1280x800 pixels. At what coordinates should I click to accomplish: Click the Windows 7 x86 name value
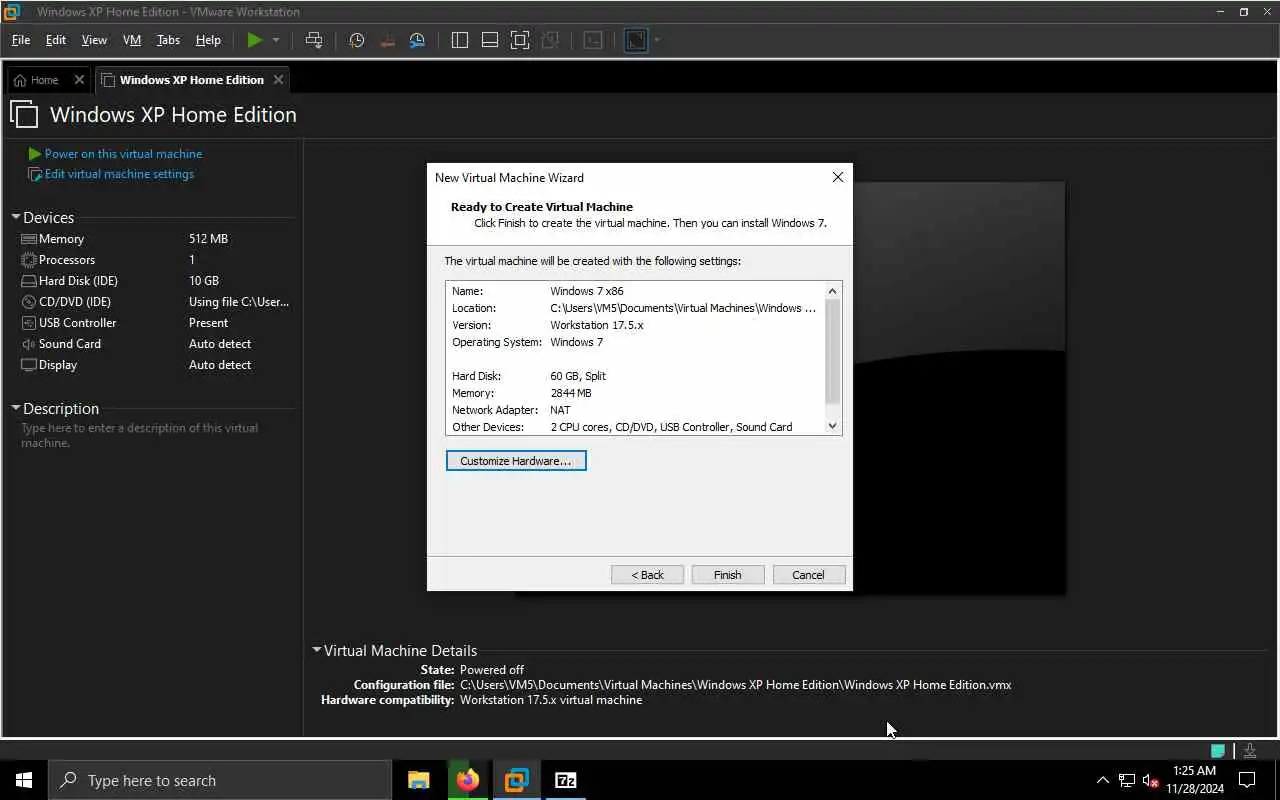click(x=587, y=291)
